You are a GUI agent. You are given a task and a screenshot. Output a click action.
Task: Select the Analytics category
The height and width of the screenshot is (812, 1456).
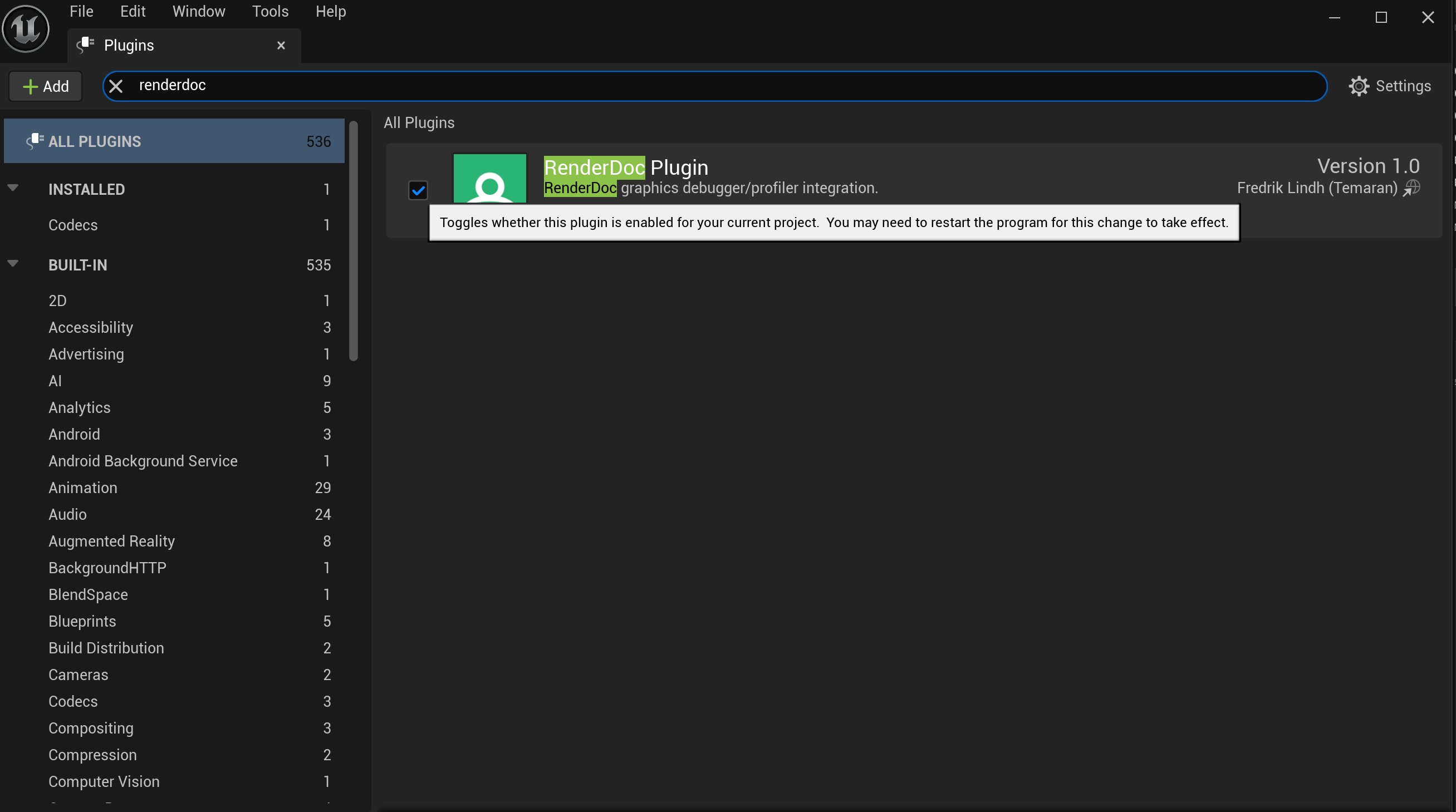(174, 407)
